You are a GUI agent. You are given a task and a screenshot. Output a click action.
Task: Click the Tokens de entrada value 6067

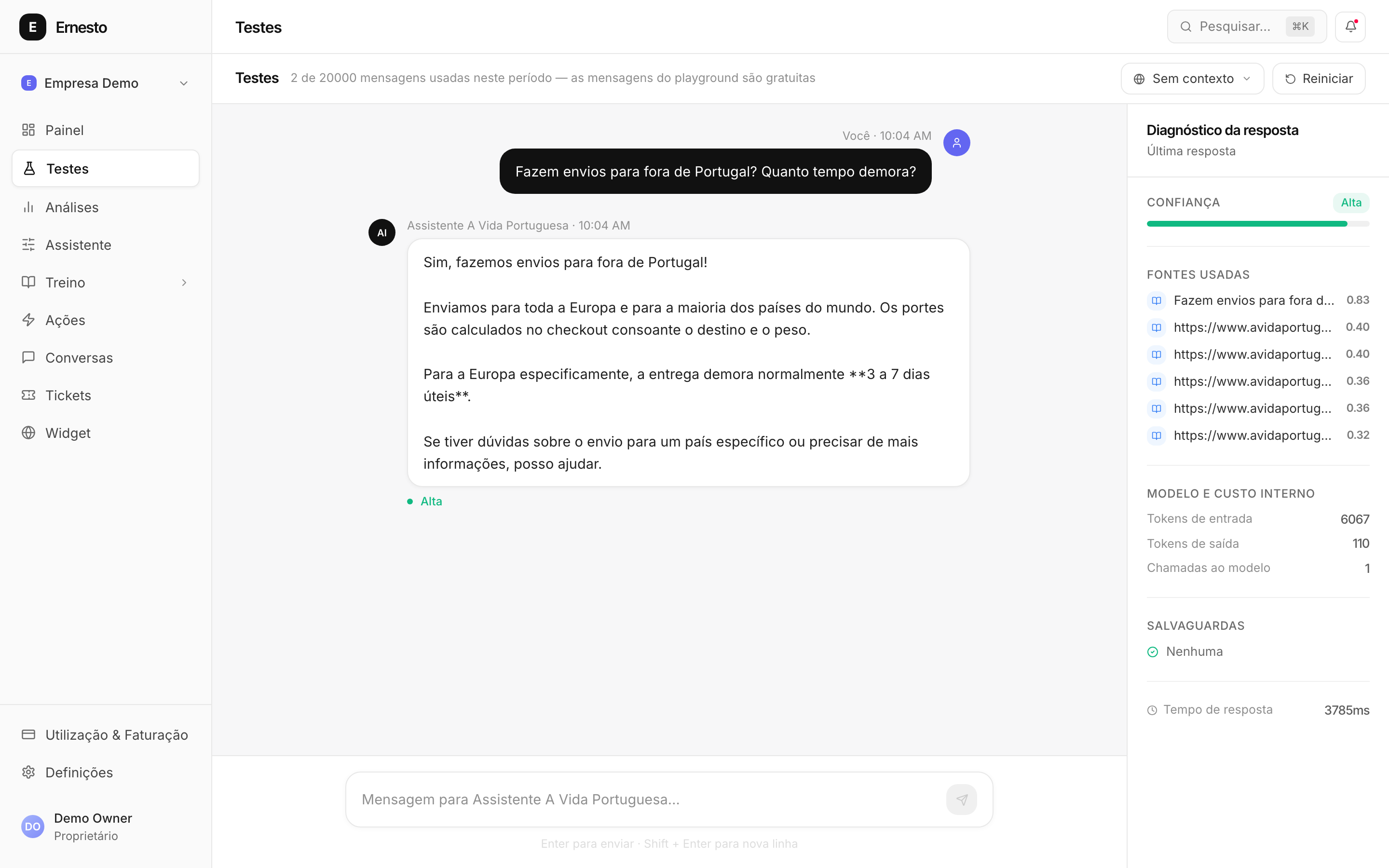pyautogui.click(x=1355, y=519)
